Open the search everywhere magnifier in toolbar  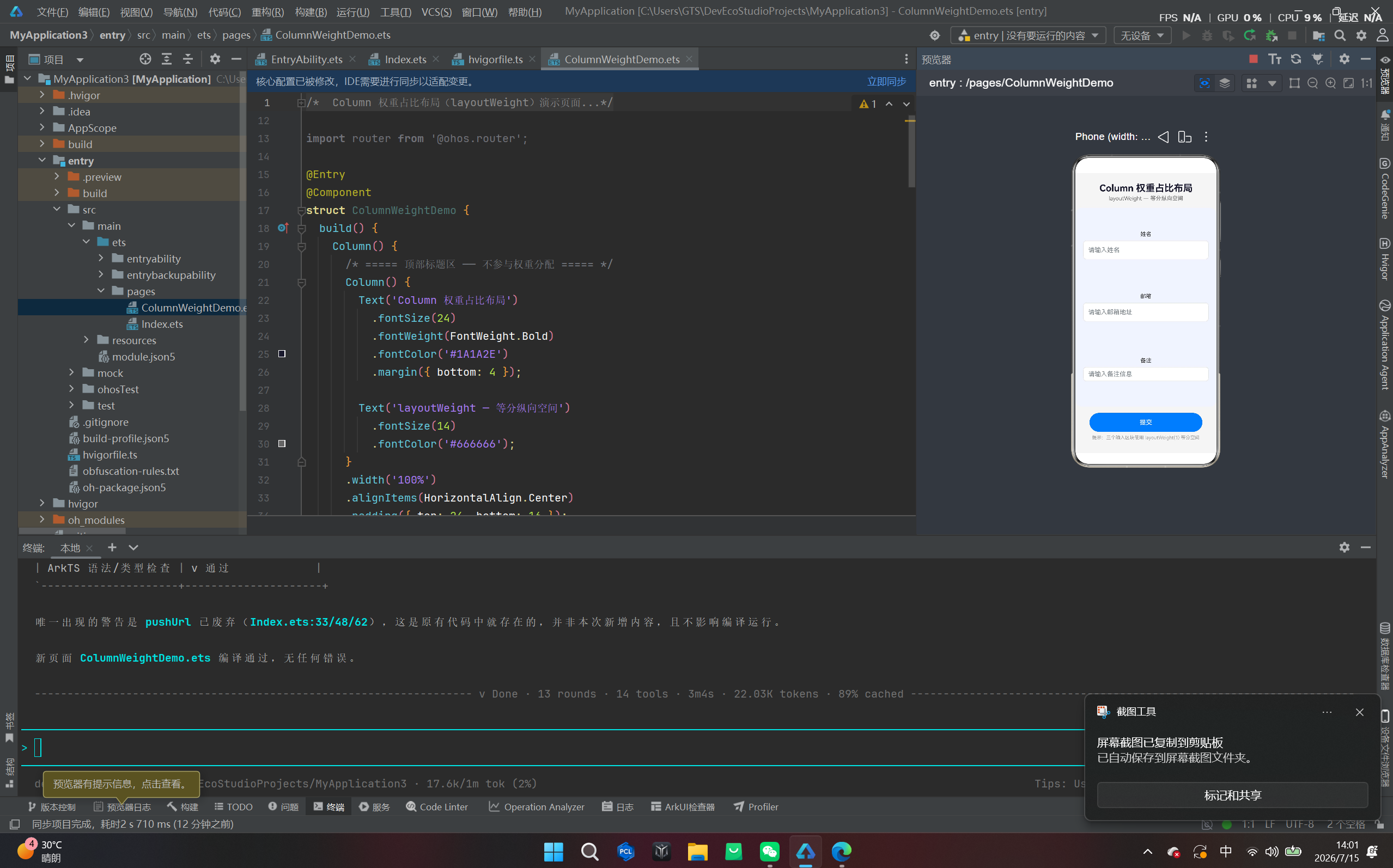1340,35
